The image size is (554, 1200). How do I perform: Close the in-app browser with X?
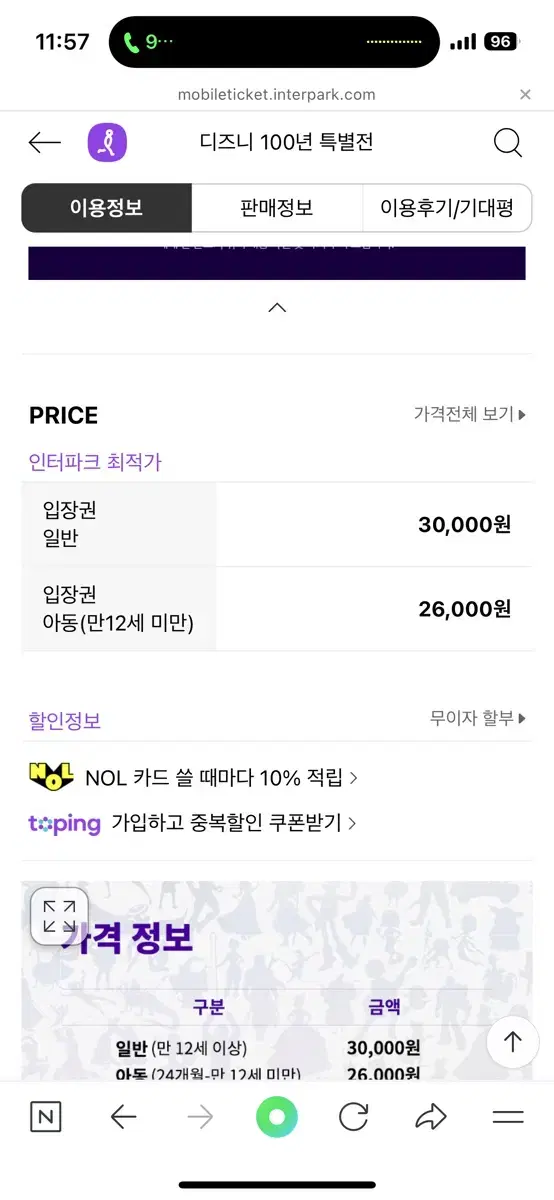tap(526, 95)
